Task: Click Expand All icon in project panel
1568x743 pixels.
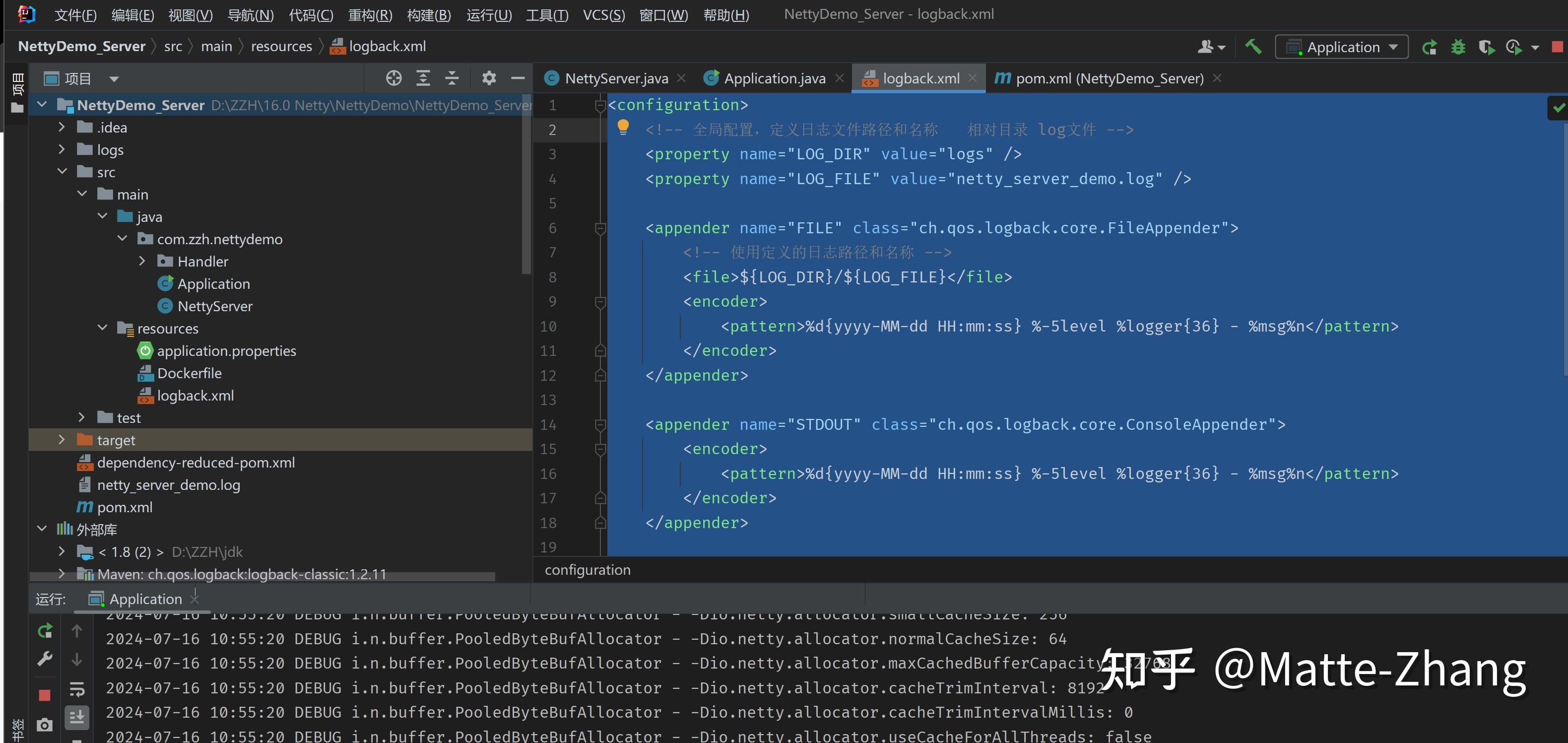Action: point(423,78)
